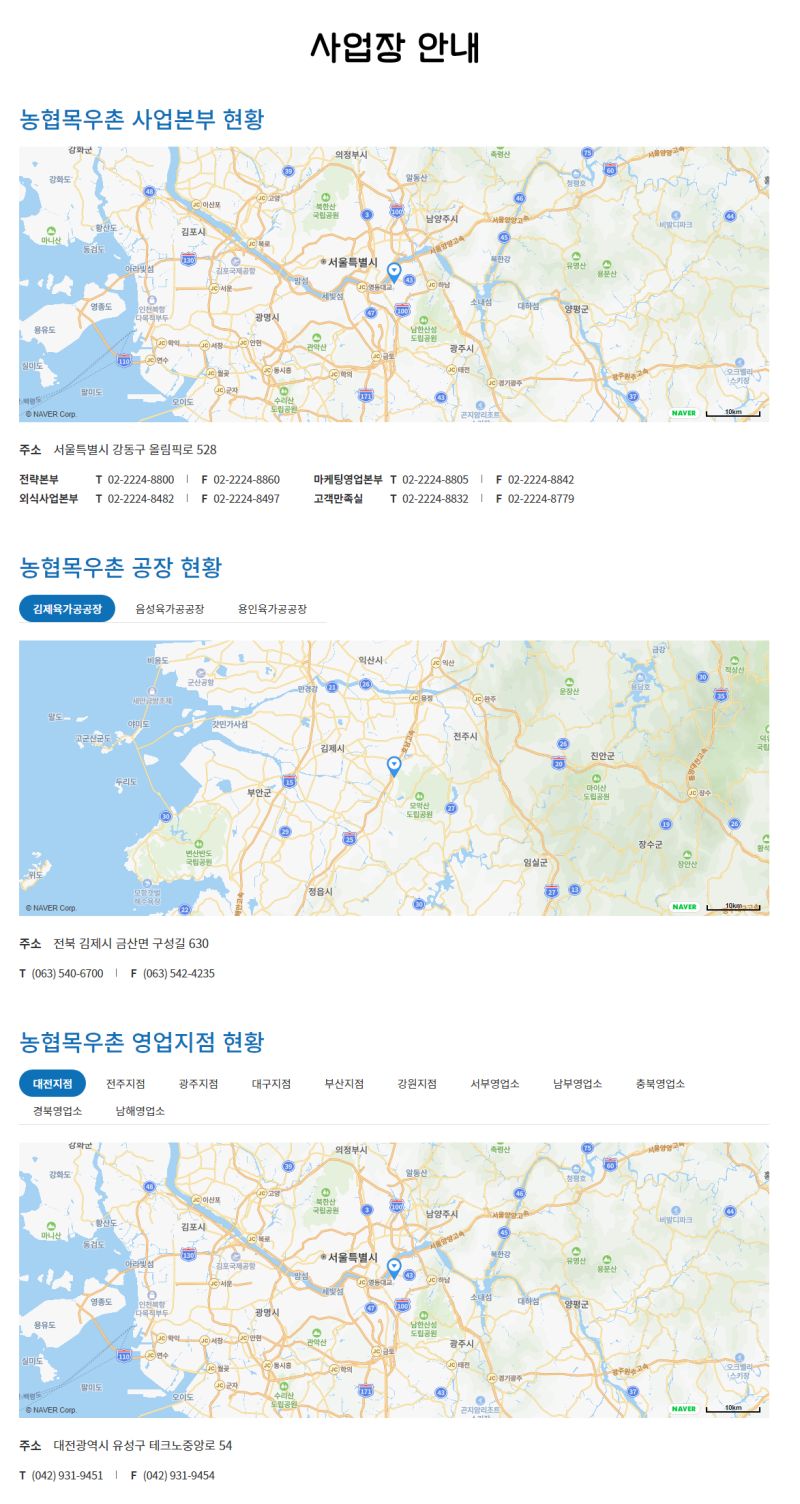Show the 광주지점 branch location
This screenshot has height=1504, width=800.
coord(199,1083)
